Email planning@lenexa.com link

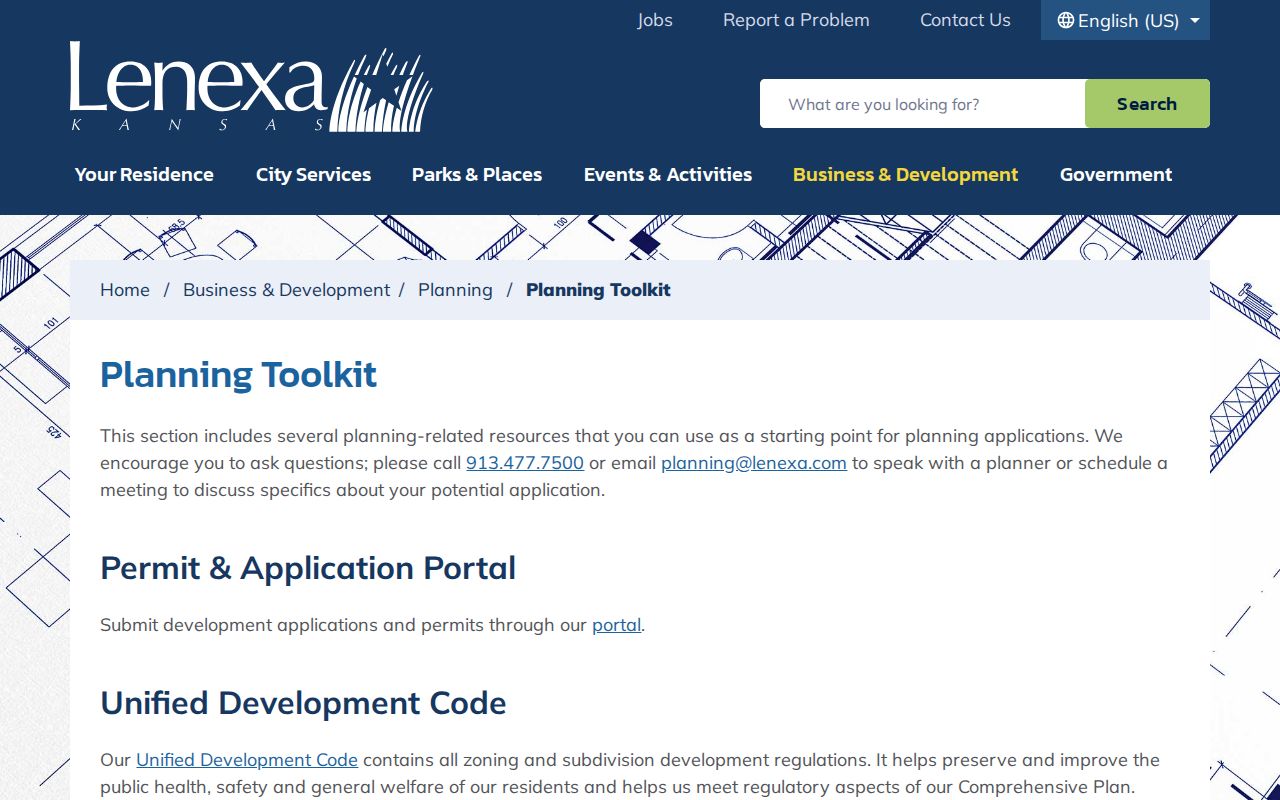pyautogui.click(x=754, y=463)
